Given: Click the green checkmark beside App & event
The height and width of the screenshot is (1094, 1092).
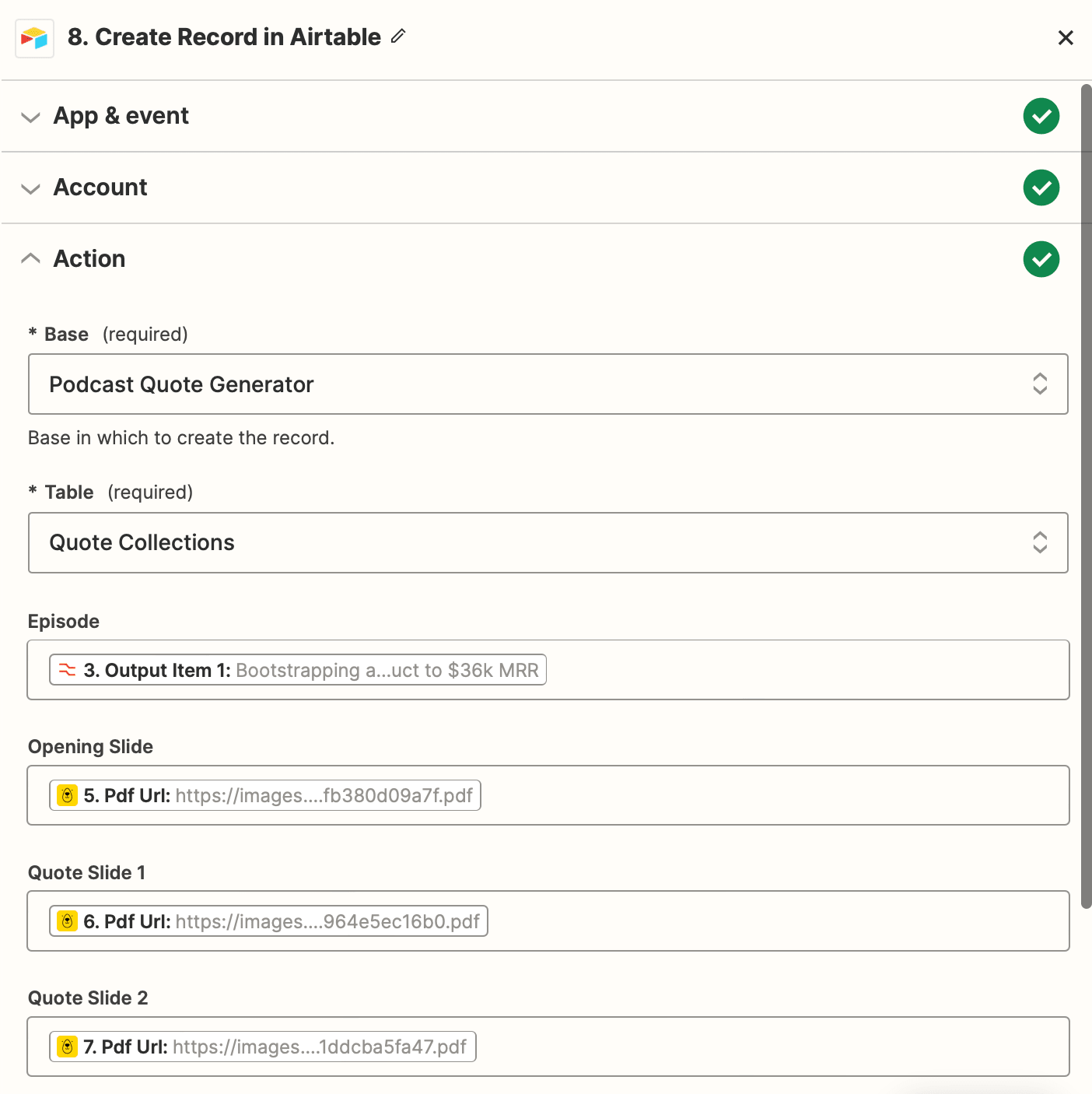Looking at the screenshot, I should click(x=1041, y=116).
